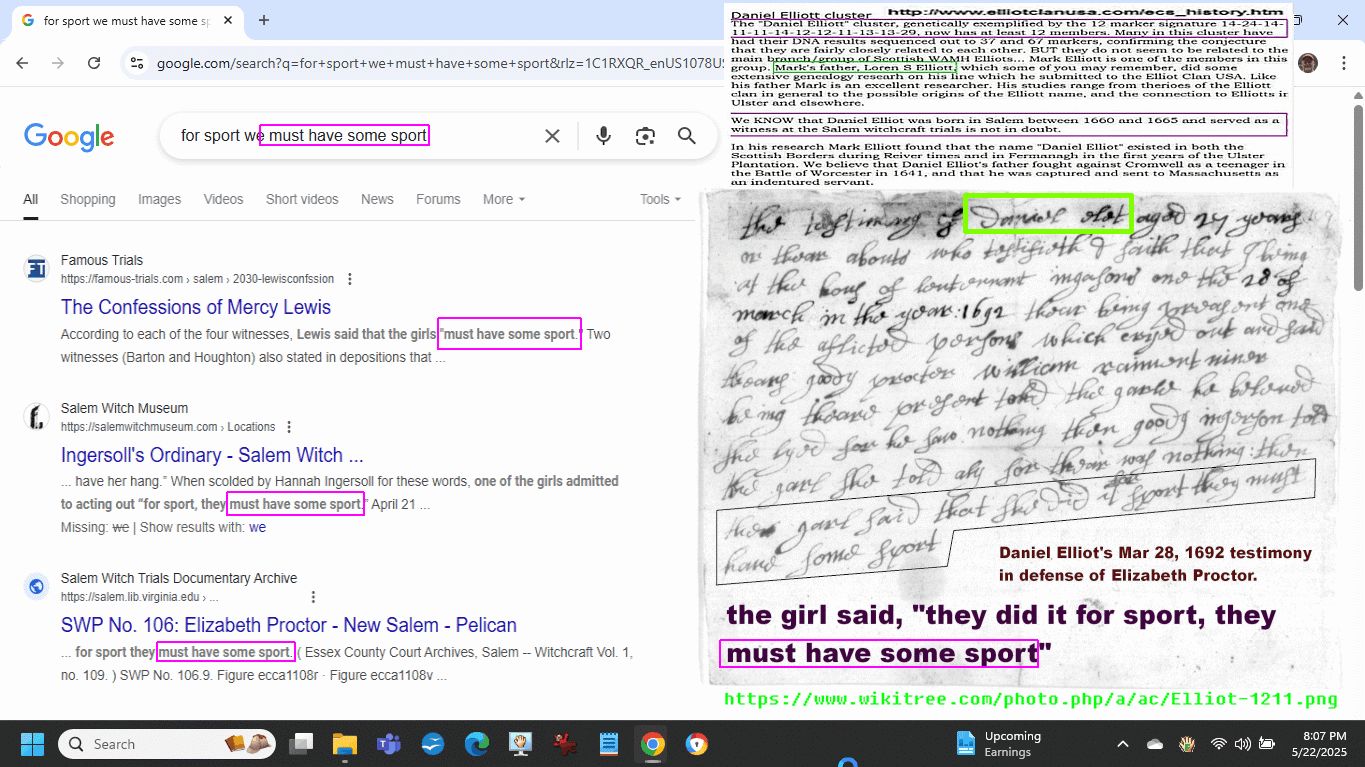Open Google Lens image search icon
1365x767 pixels.
tap(645, 136)
